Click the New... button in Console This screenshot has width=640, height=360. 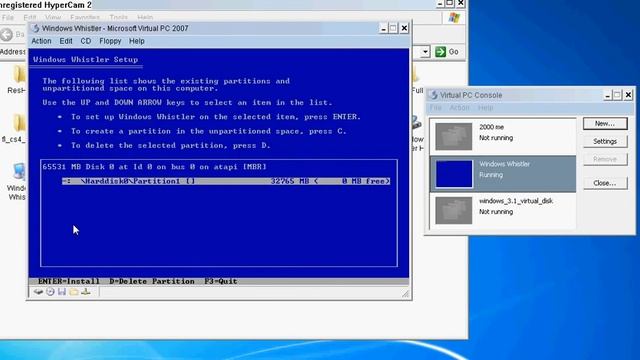[605, 124]
